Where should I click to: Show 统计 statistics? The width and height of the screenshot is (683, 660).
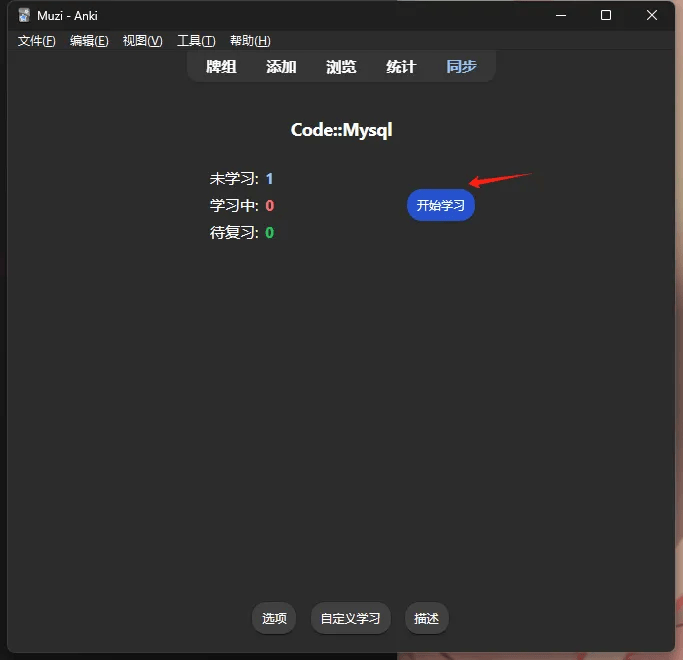(401, 67)
